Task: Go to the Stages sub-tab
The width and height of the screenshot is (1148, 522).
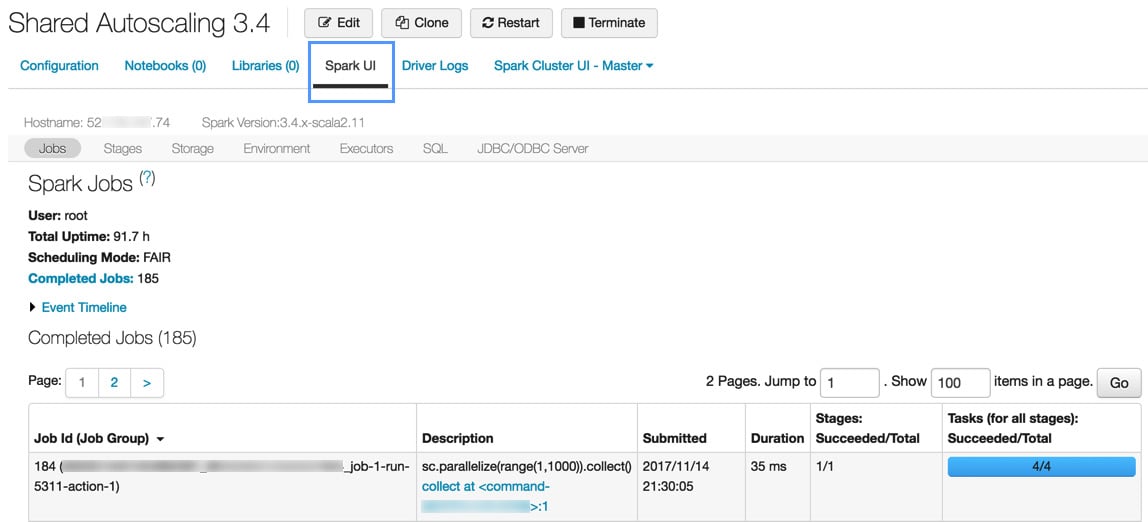Action: point(122,148)
